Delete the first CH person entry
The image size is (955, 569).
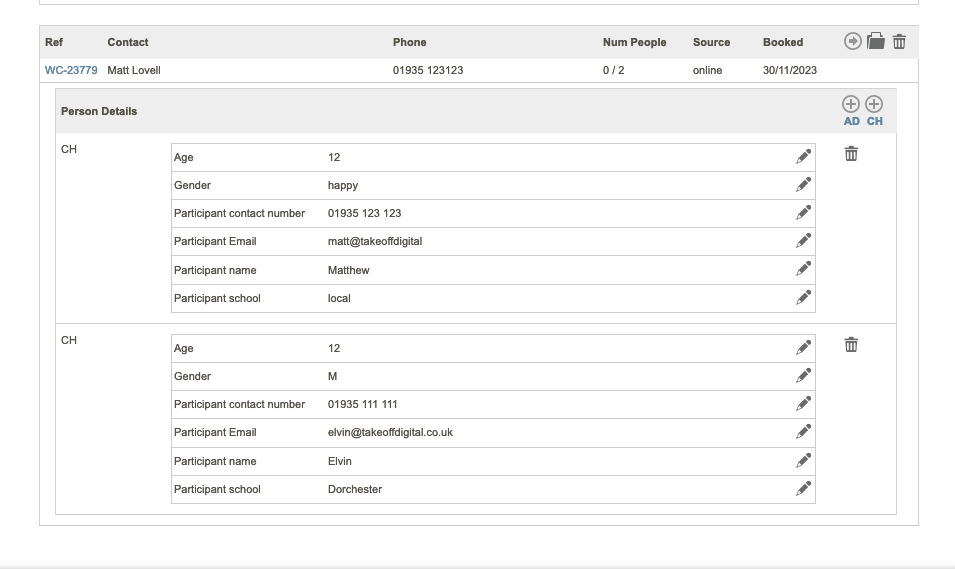pyautogui.click(x=851, y=154)
